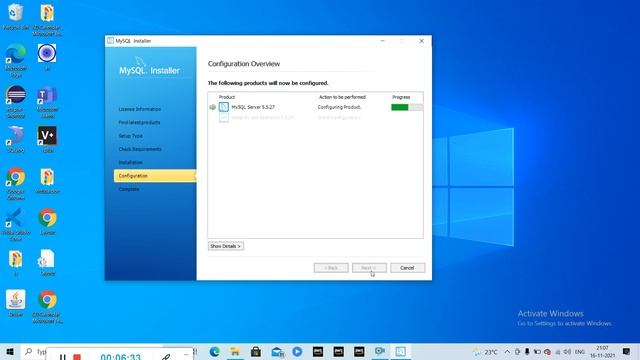Open the Java coffee-cup desktop icon
The image size is (640, 360).
pos(16,303)
